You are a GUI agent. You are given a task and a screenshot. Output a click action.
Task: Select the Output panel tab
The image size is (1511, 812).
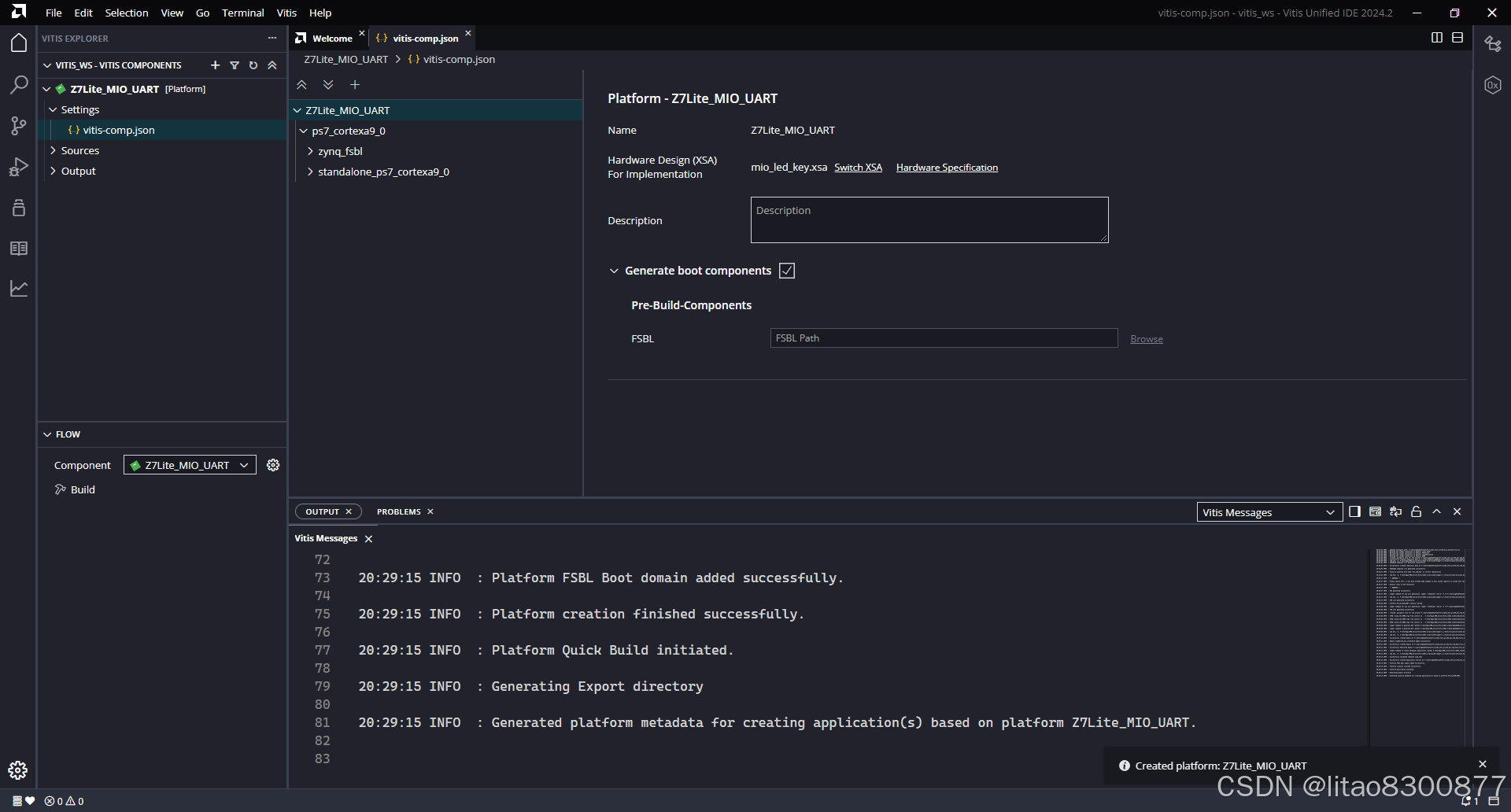coord(322,511)
